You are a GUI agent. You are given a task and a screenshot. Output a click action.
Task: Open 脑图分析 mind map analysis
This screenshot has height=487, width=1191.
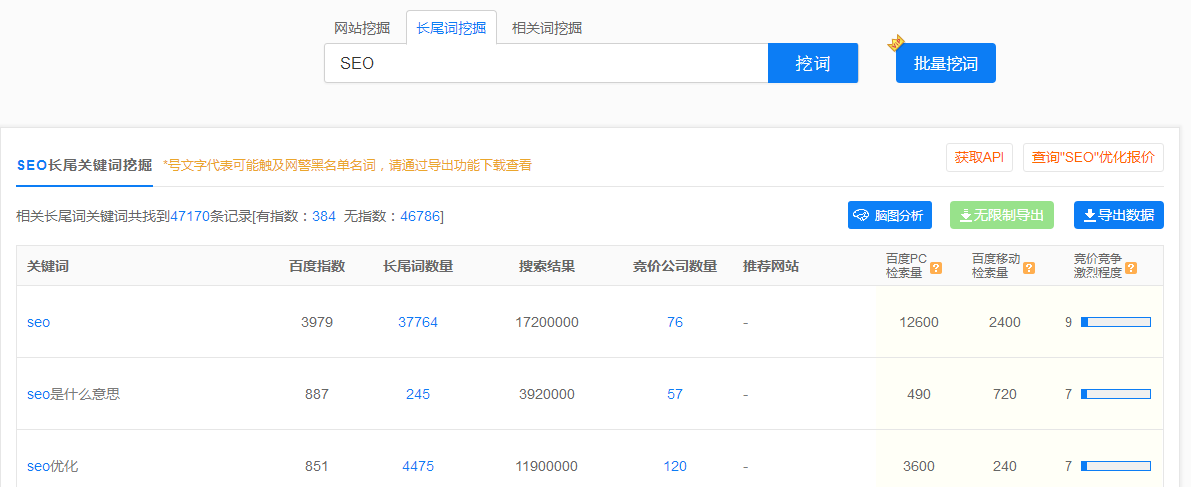[x=890, y=215]
